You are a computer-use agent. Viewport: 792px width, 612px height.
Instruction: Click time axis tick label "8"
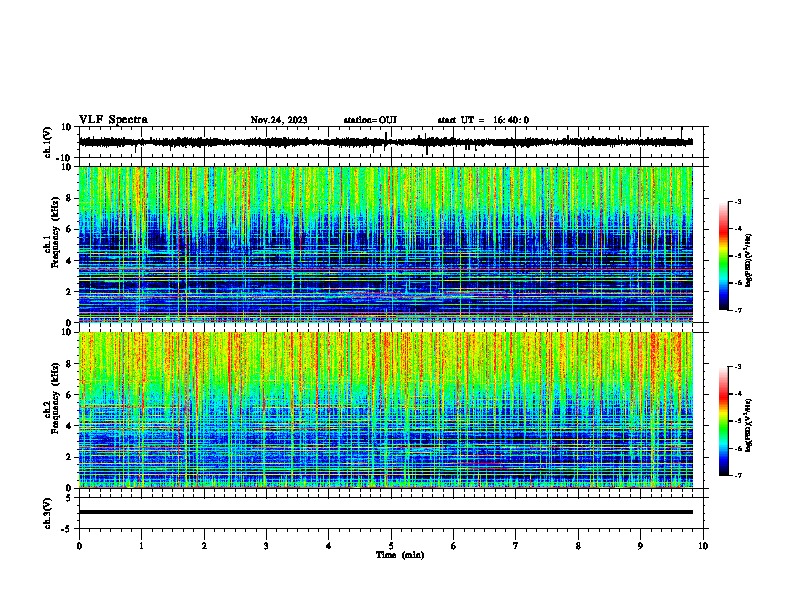(x=578, y=546)
